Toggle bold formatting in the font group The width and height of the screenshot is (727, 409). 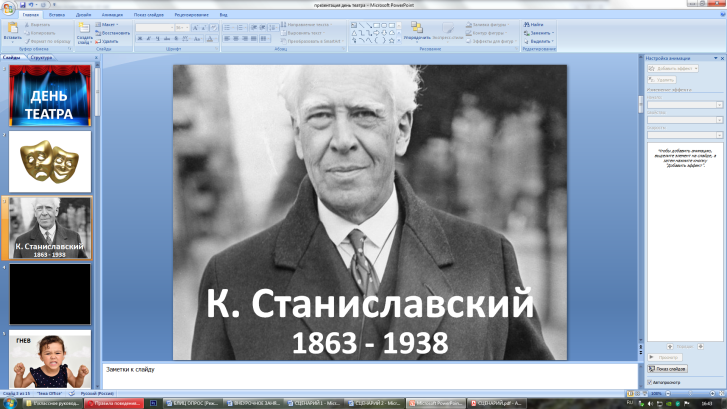point(140,39)
